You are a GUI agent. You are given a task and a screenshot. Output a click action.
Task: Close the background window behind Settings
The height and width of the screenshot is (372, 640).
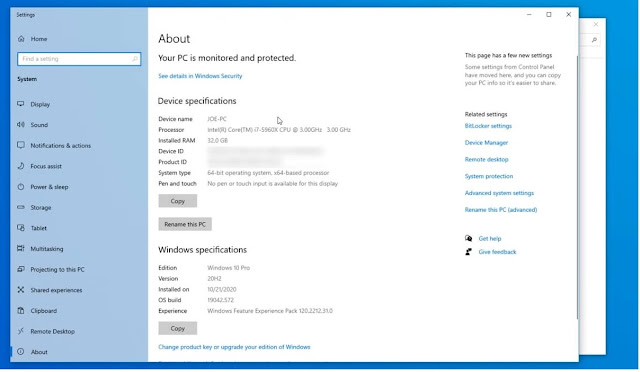596,25
